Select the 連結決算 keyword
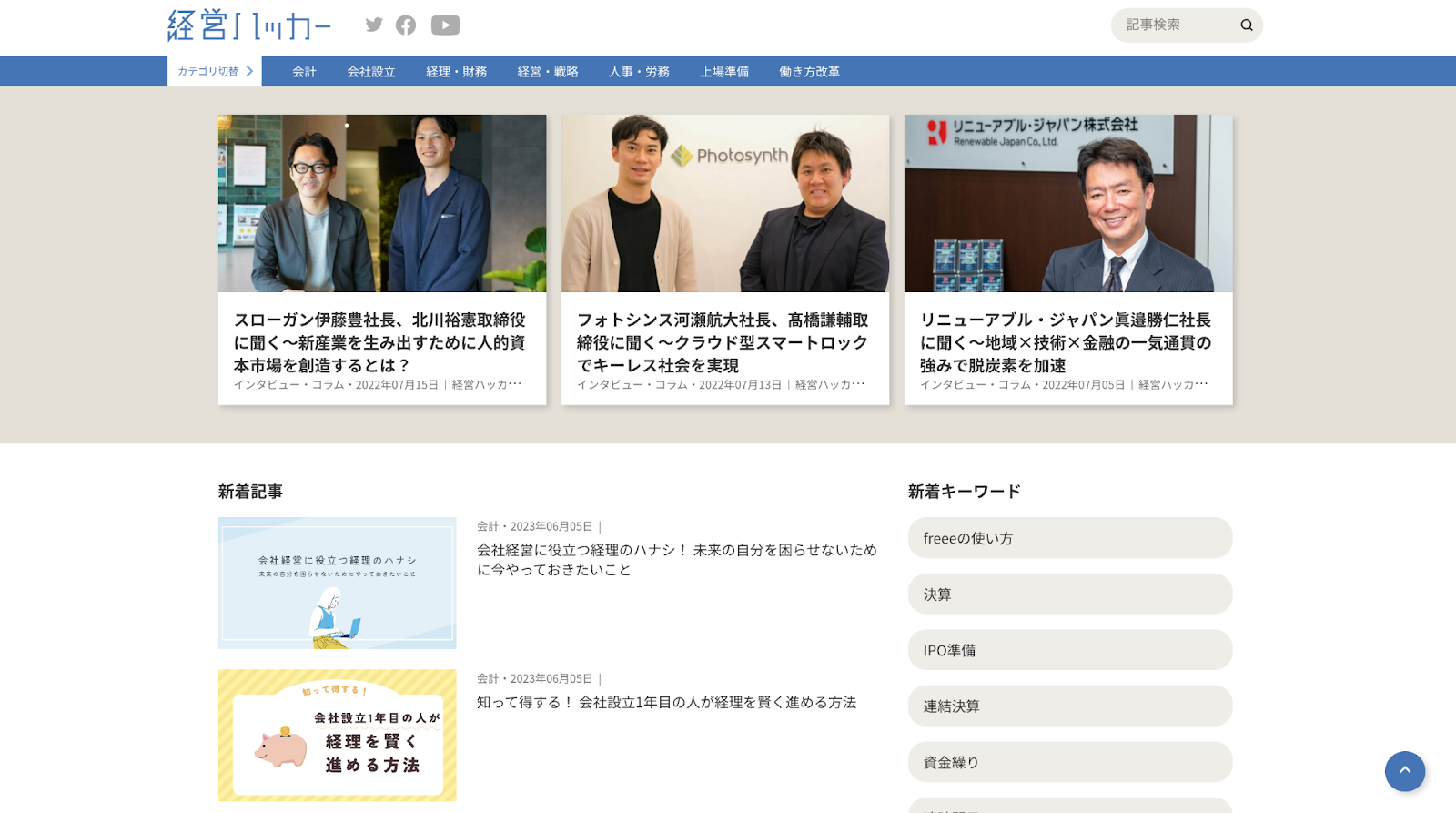The height and width of the screenshot is (813, 1456). 1070,706
